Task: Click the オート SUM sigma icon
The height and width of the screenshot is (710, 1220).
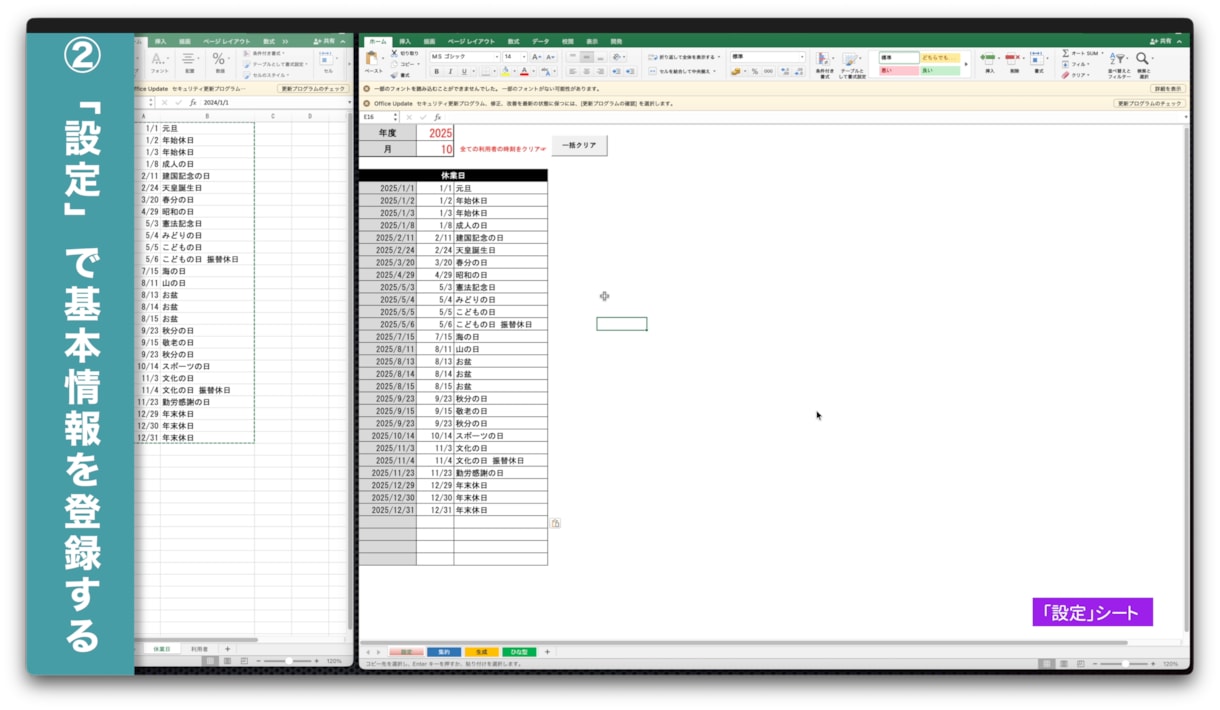Action: [1065, 53]
